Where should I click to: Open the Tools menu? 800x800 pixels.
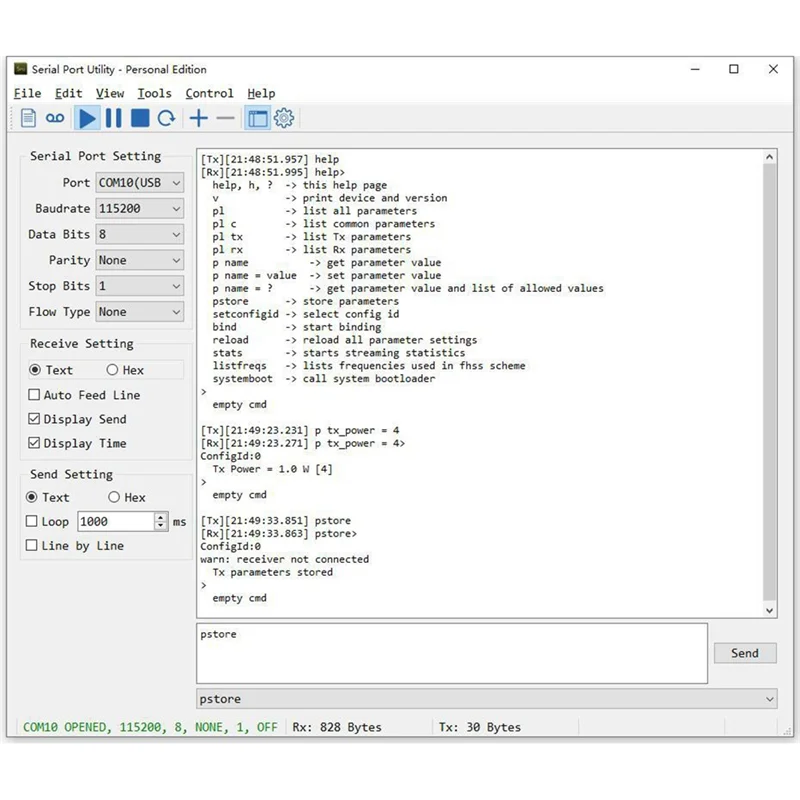[154, 93]
